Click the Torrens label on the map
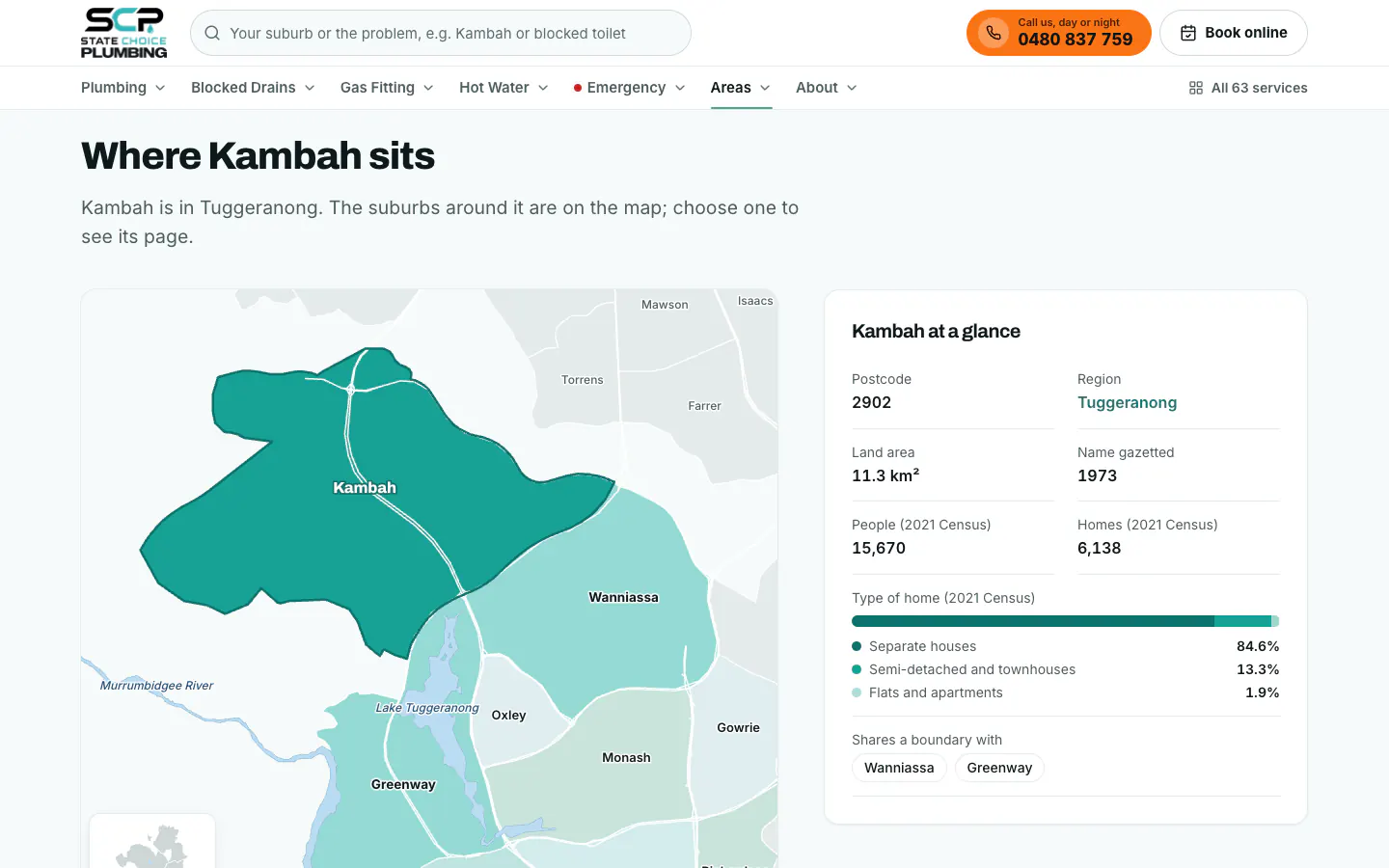The width and height of the screenshot is (1389, 868). click(582, 380)
